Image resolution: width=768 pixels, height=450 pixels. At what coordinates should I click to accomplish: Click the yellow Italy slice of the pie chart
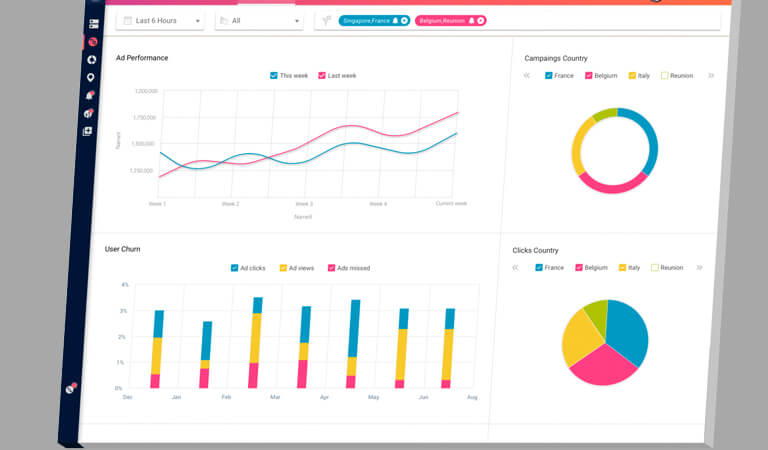580,338
